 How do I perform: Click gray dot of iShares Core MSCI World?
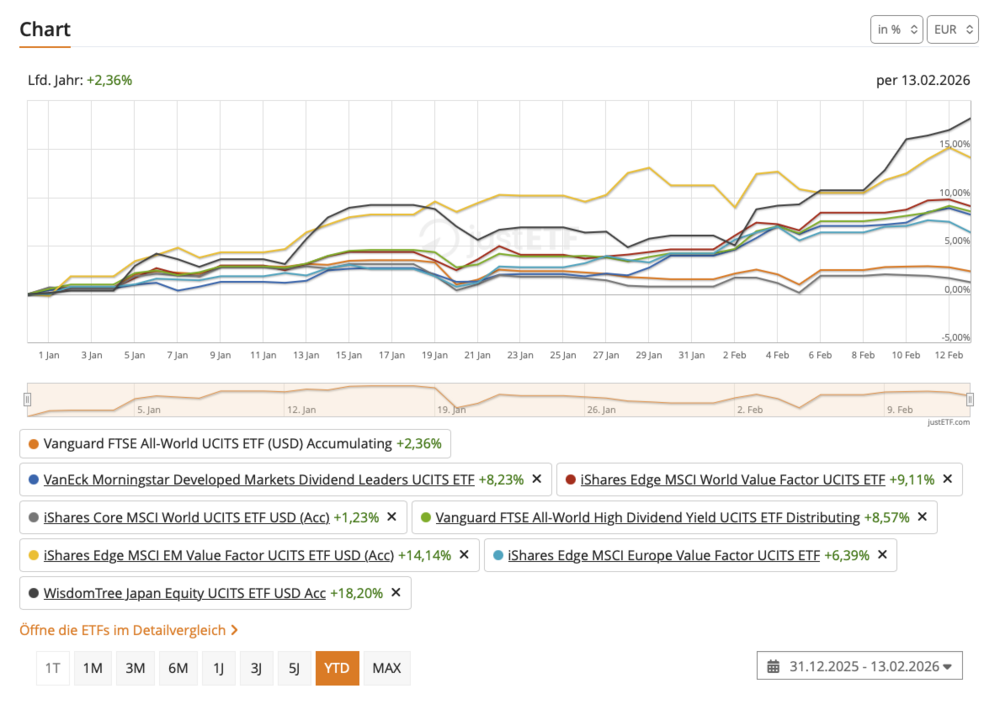point(33,517)
